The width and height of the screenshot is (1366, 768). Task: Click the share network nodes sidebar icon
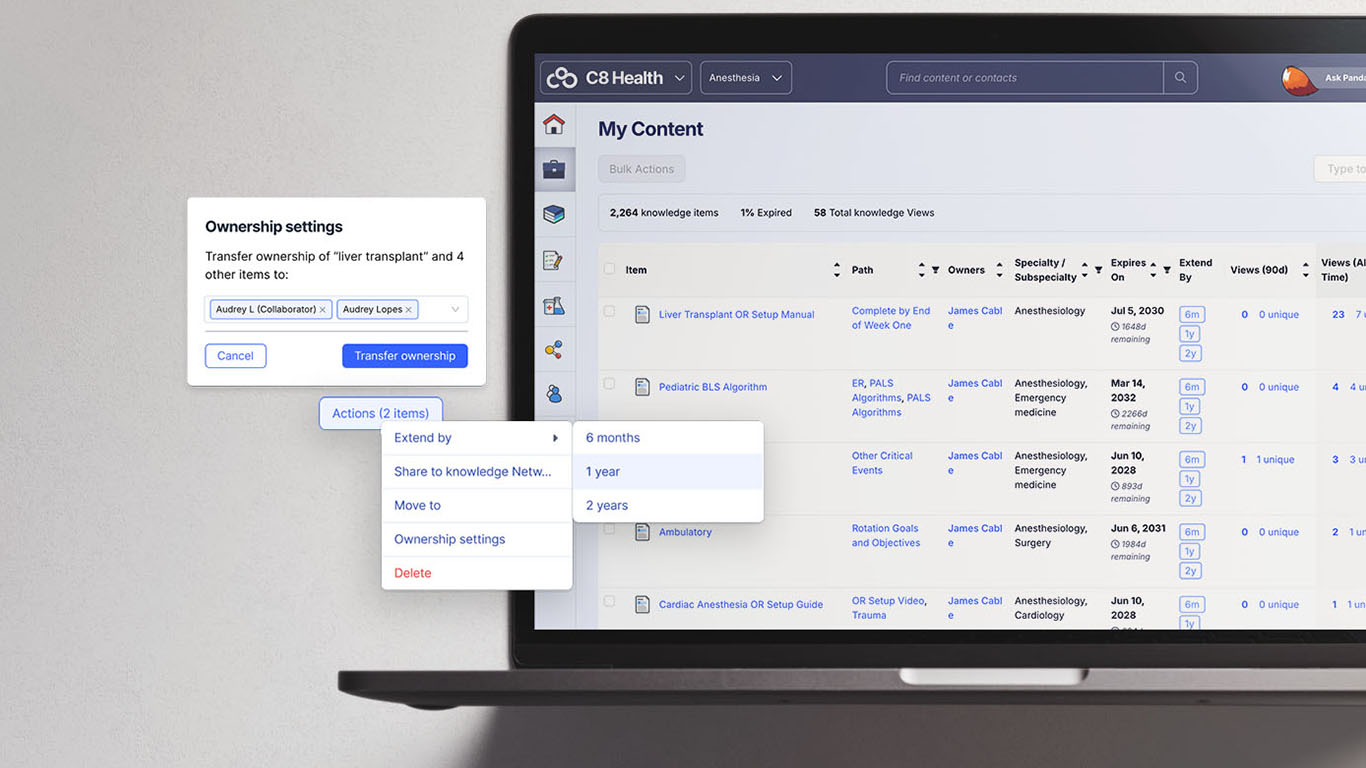[x=553, y=350]
